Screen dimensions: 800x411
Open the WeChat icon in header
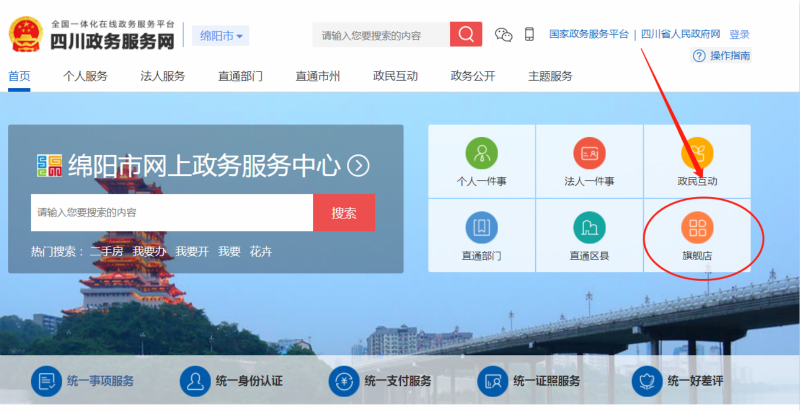[504, 35]
